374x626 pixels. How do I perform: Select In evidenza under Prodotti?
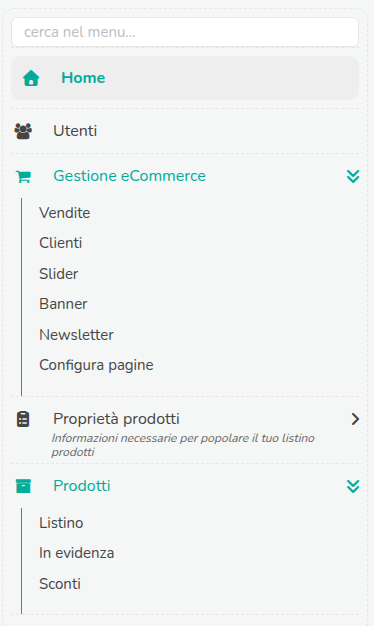[77, 553]
